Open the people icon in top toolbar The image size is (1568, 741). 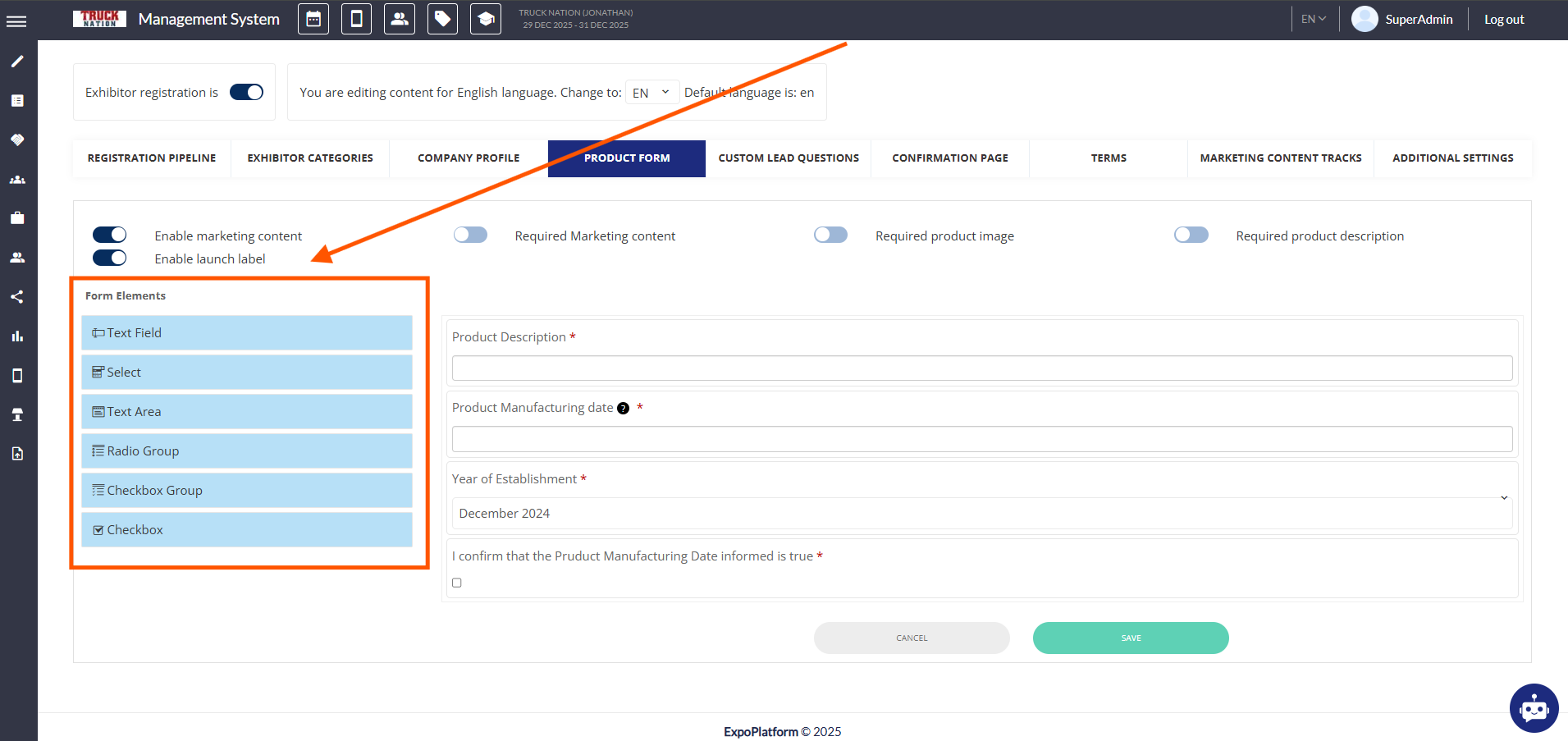coord(400,19)
